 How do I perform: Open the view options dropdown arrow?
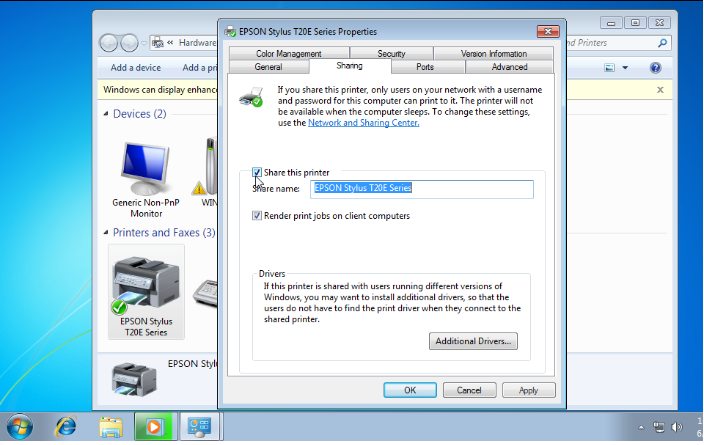click(x=625, y=68)
